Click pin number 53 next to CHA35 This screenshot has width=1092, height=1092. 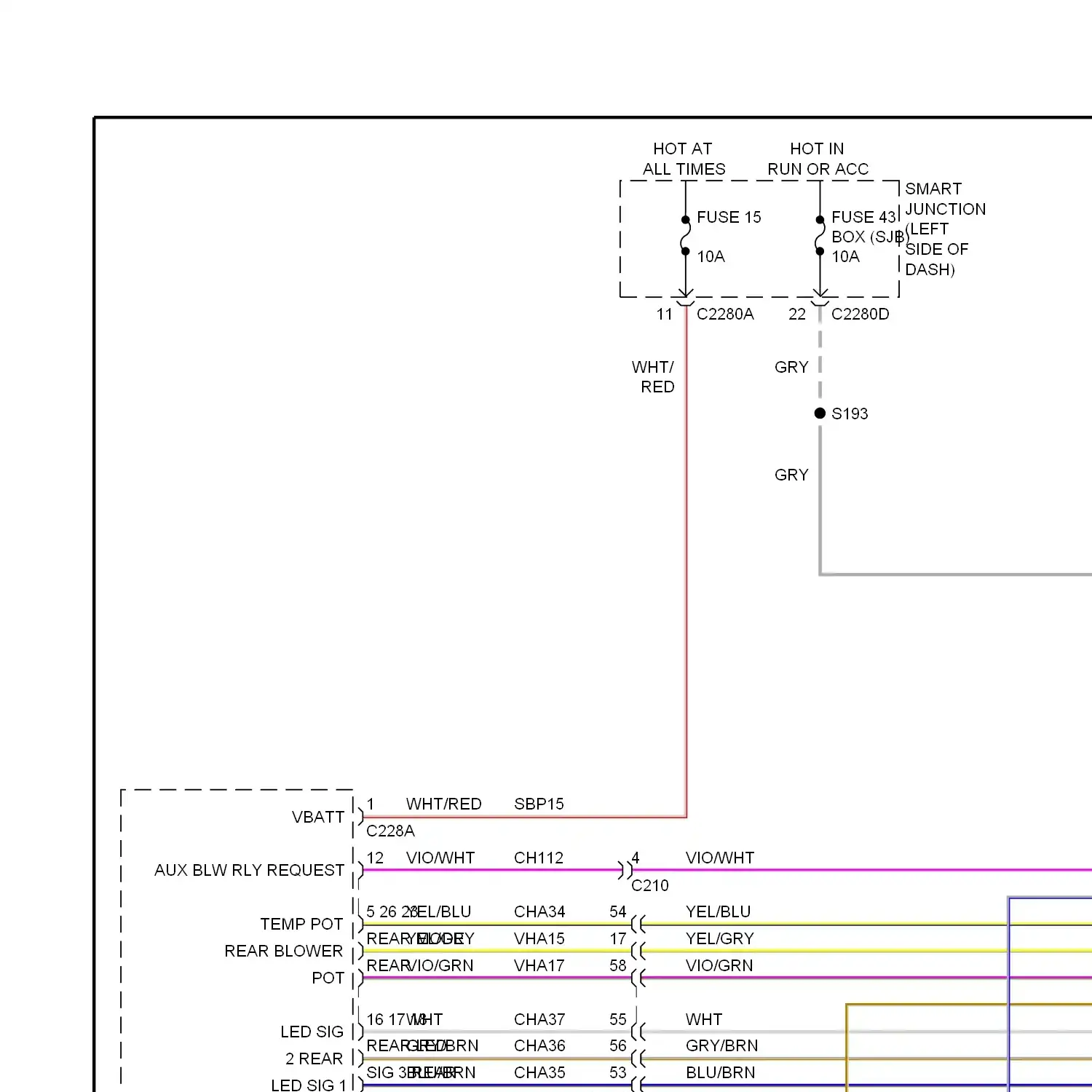pyautogui.click(x=618, y=1072)
